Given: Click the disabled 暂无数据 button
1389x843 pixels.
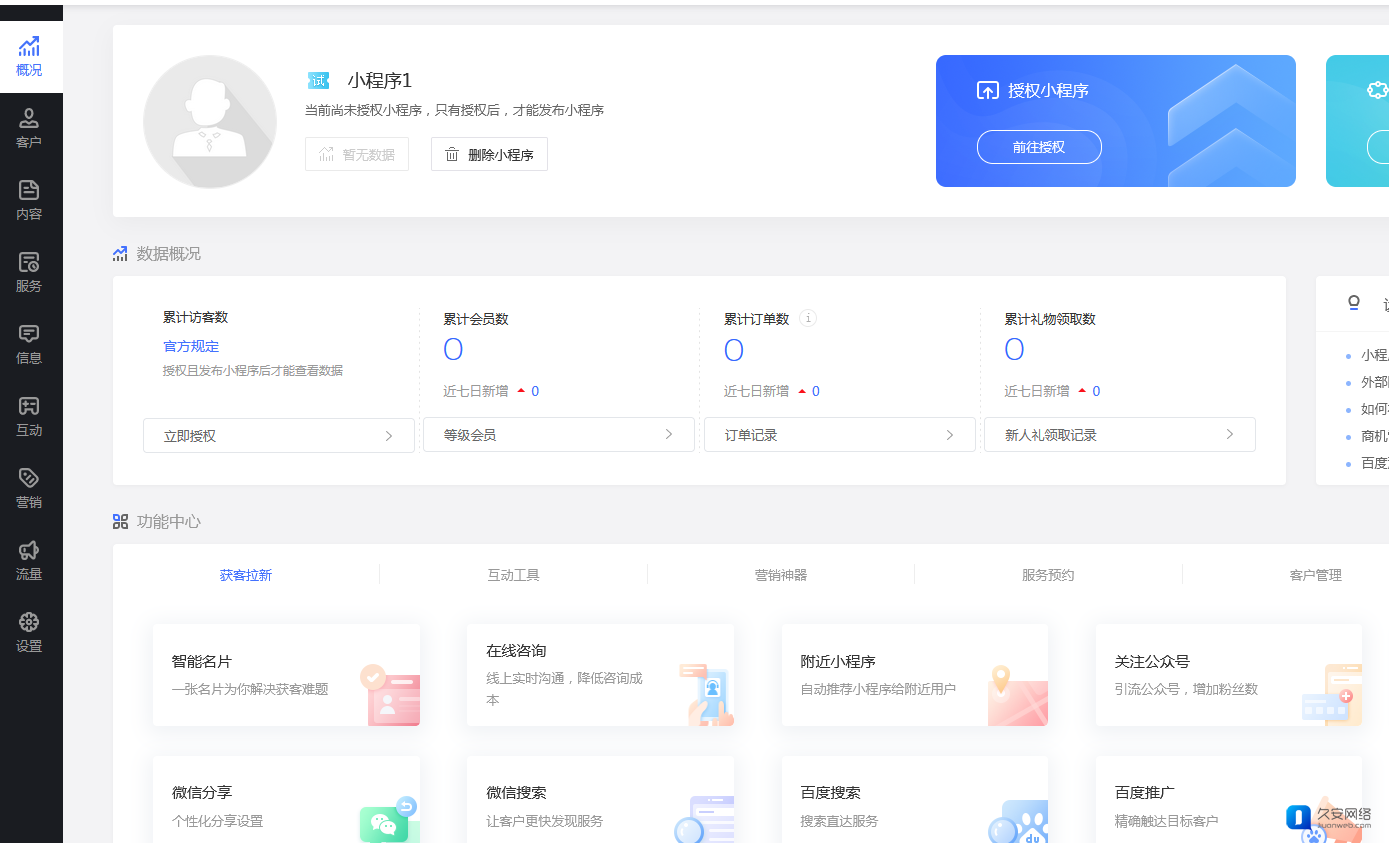Looking at the screenshot, I should pos(357,154).
